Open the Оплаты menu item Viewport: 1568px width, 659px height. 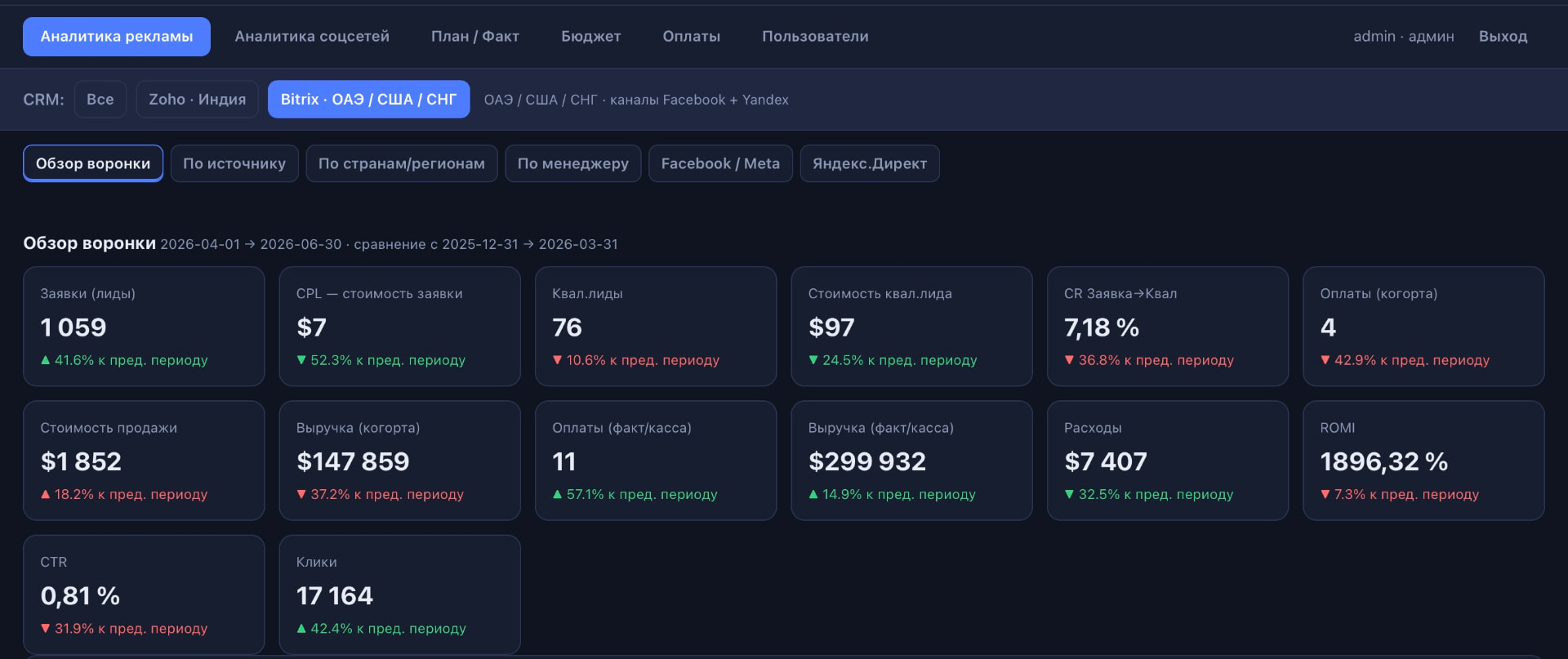point(692,37)
